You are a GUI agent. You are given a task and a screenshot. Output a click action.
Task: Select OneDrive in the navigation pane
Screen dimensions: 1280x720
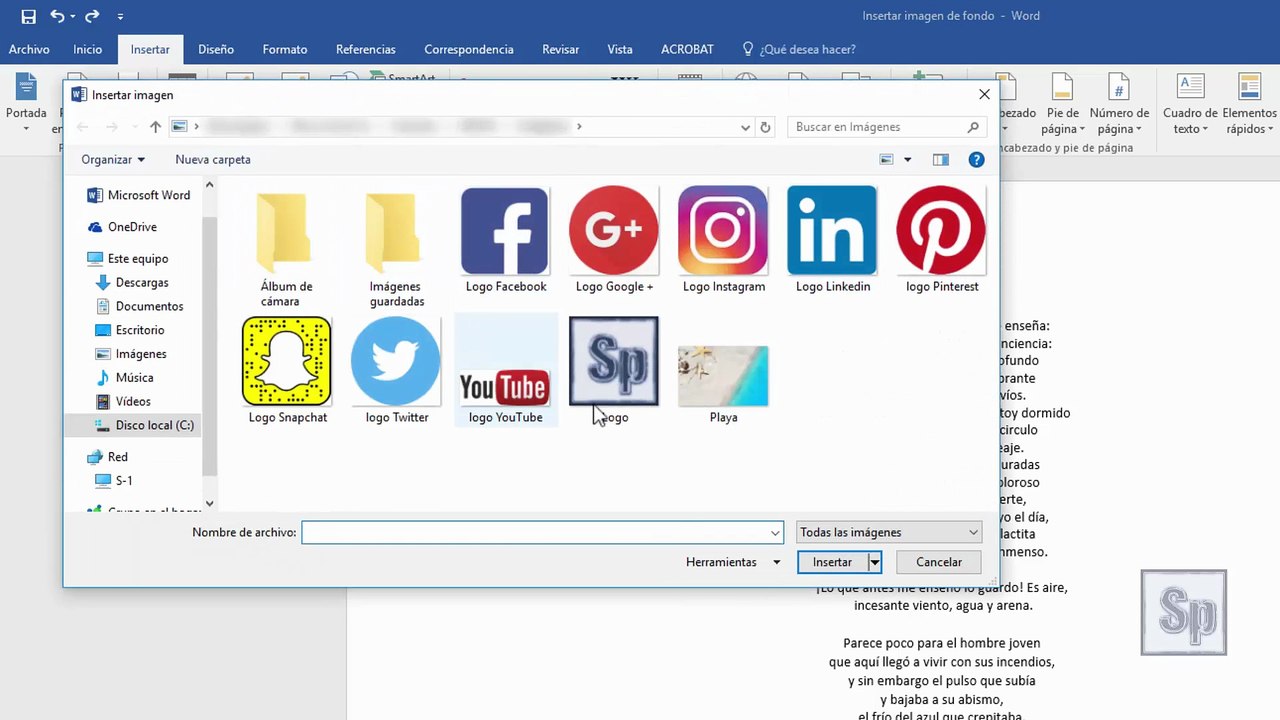[x=121, y=227]
